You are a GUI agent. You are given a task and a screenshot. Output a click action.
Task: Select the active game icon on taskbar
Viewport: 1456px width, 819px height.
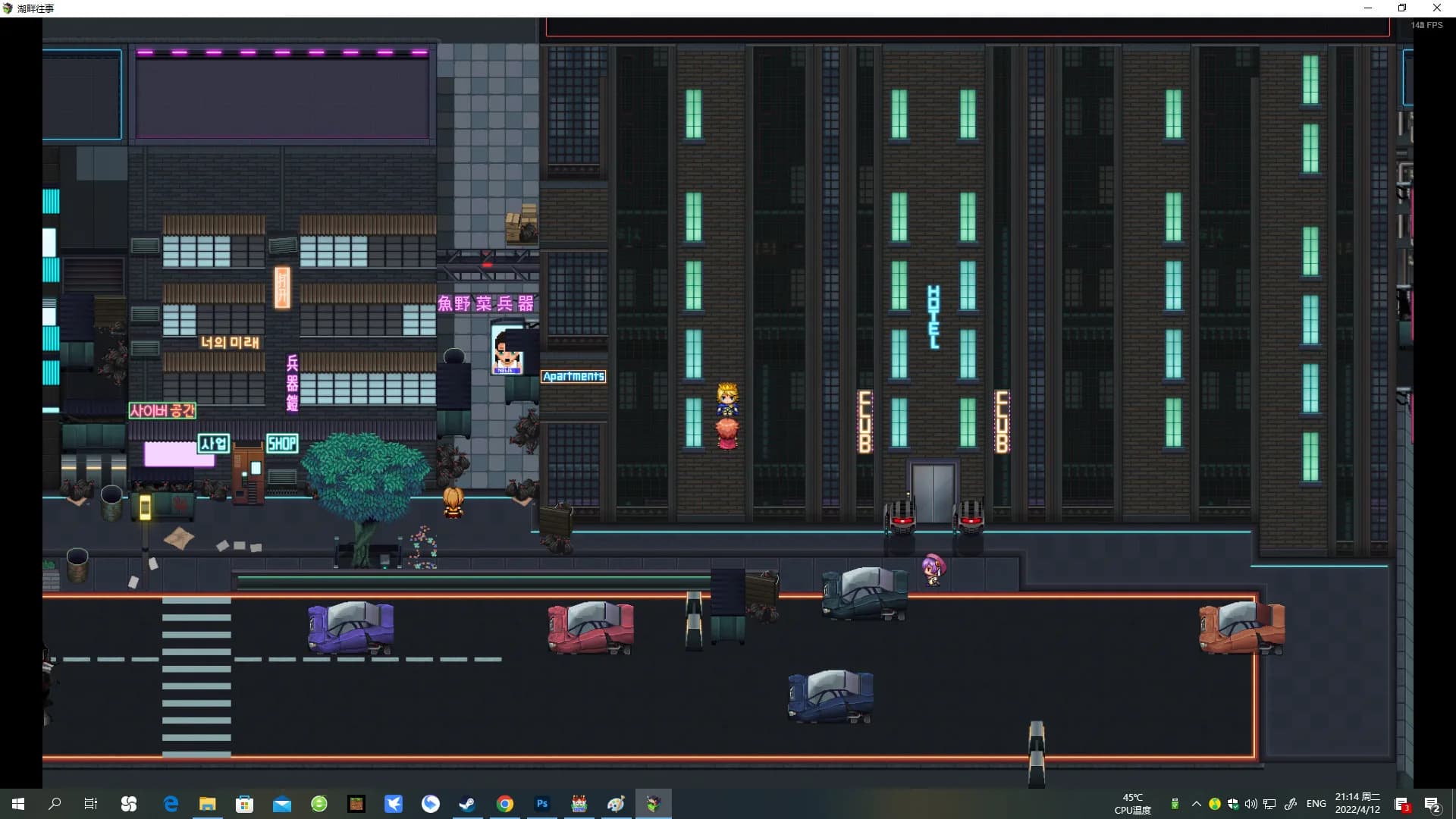pos(653,804)
